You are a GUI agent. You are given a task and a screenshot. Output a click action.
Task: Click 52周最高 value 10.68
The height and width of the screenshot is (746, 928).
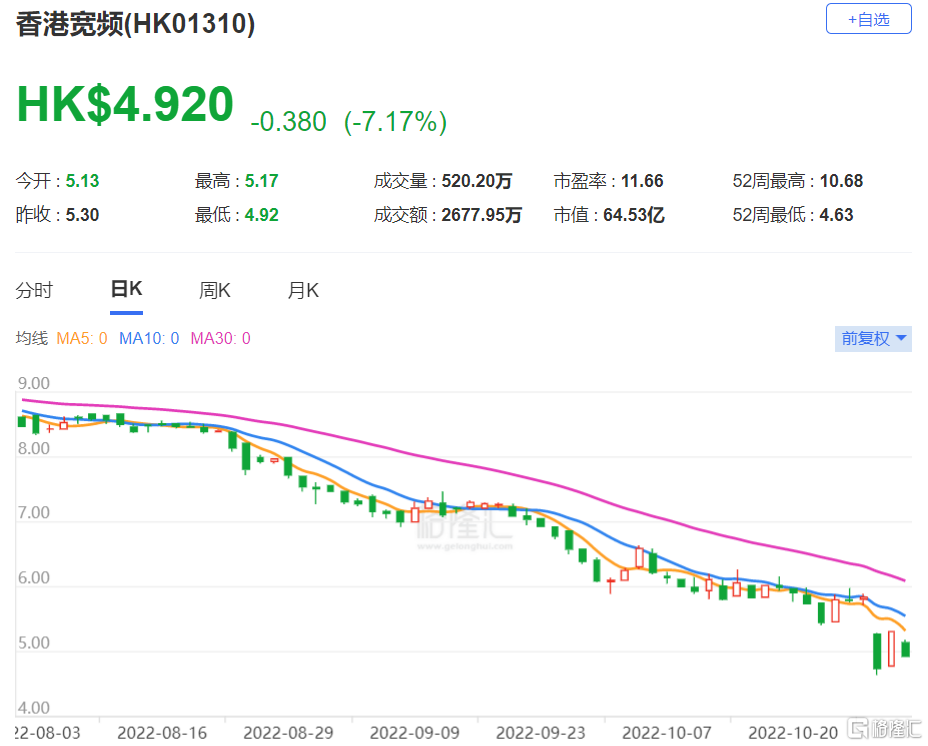842,181
